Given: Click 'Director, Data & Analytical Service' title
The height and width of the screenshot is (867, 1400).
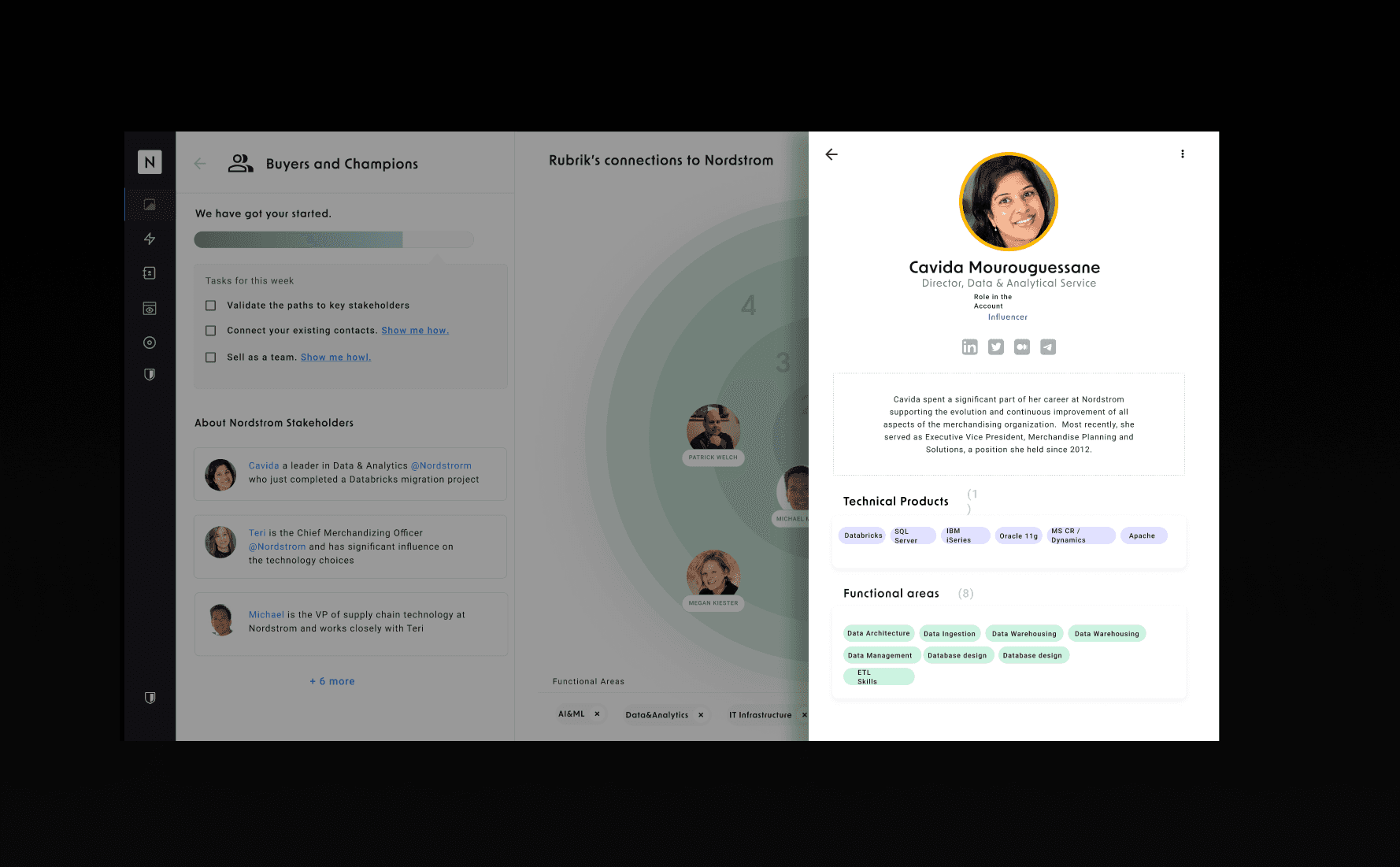Looking at the screenshot, I should click(x=1009, y=283).
